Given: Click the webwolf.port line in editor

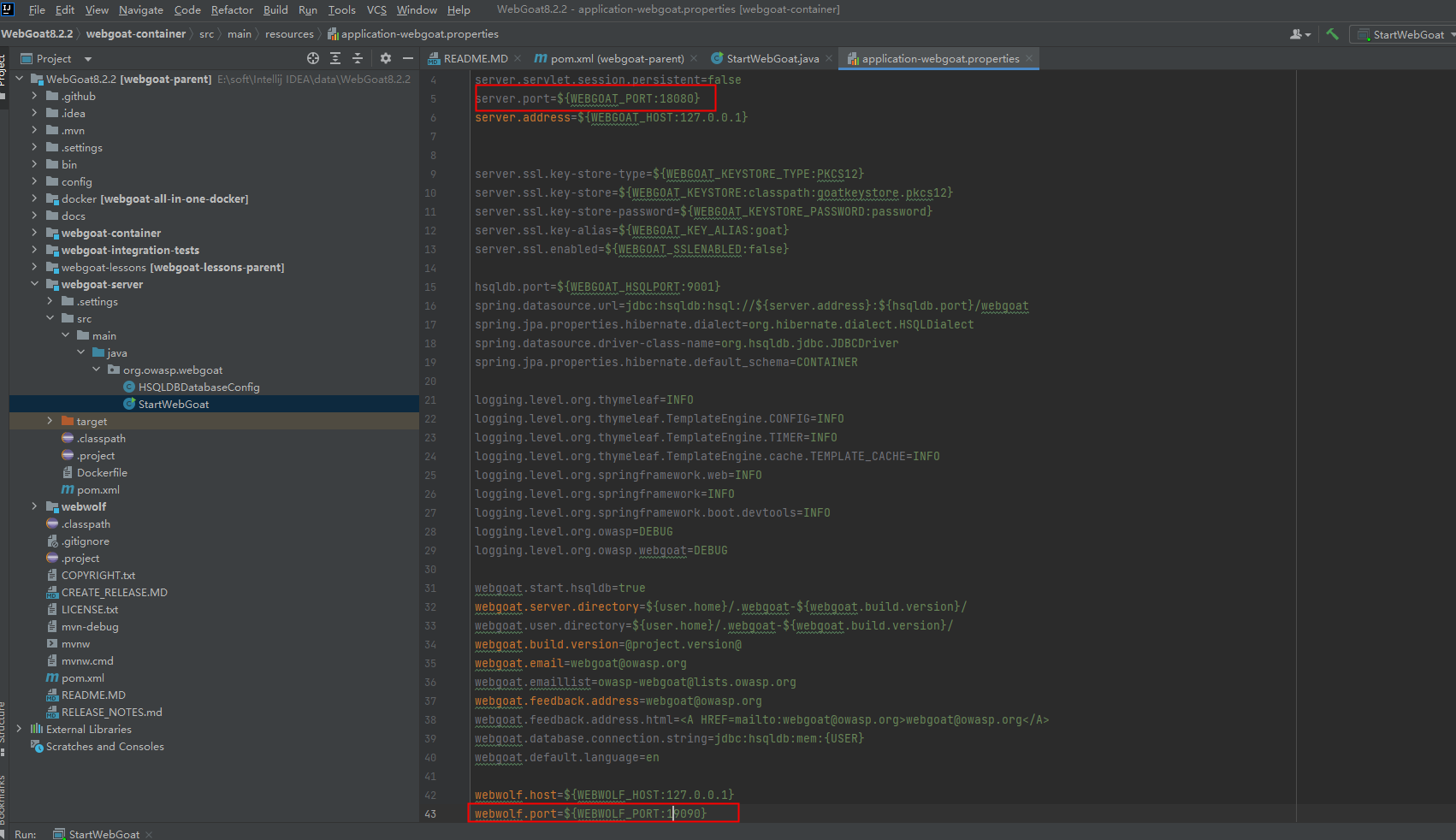Looking at the screenshot, I should pyautogui.click(x=590, y=813).
